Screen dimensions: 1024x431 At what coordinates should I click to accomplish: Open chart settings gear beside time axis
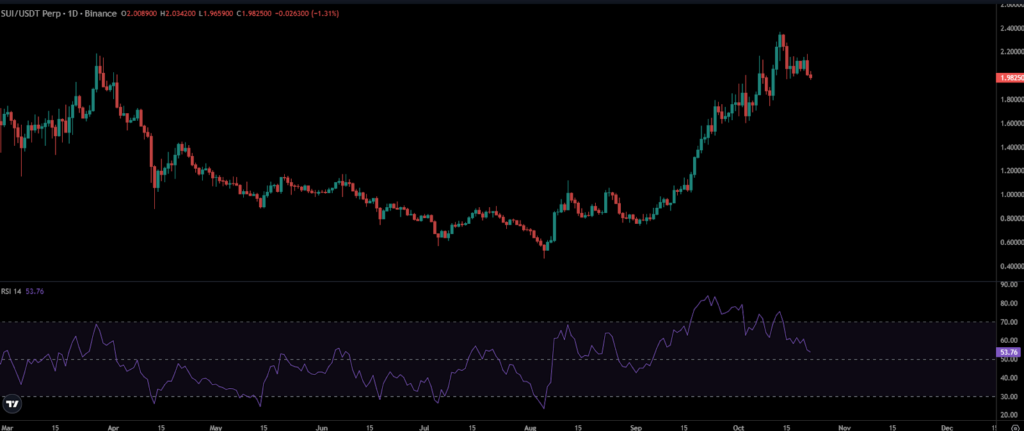[x=1017, y=426]
